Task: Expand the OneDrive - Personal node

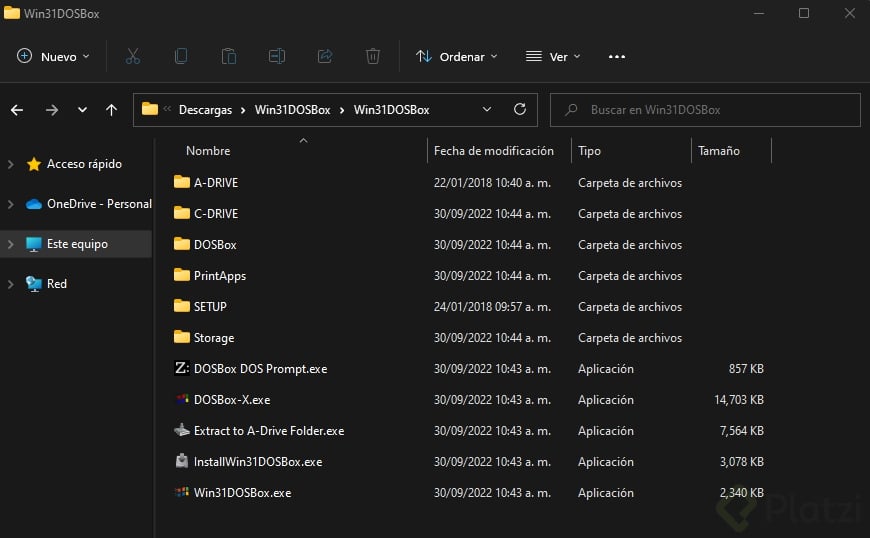Action: click(11, 204)
